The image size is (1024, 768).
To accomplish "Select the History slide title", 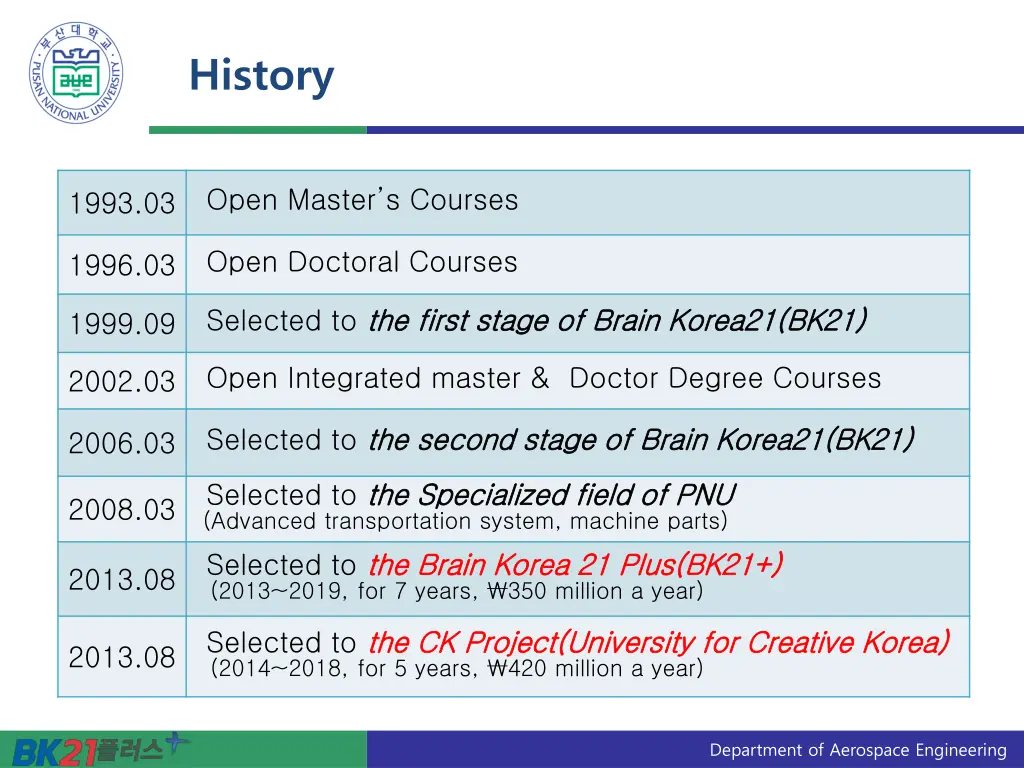I will (261, 76).
